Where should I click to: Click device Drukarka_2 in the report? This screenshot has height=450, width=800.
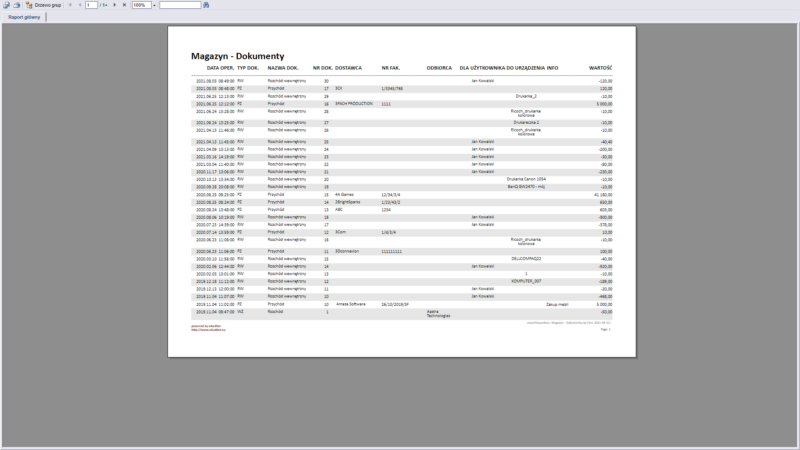coord(526,96)
